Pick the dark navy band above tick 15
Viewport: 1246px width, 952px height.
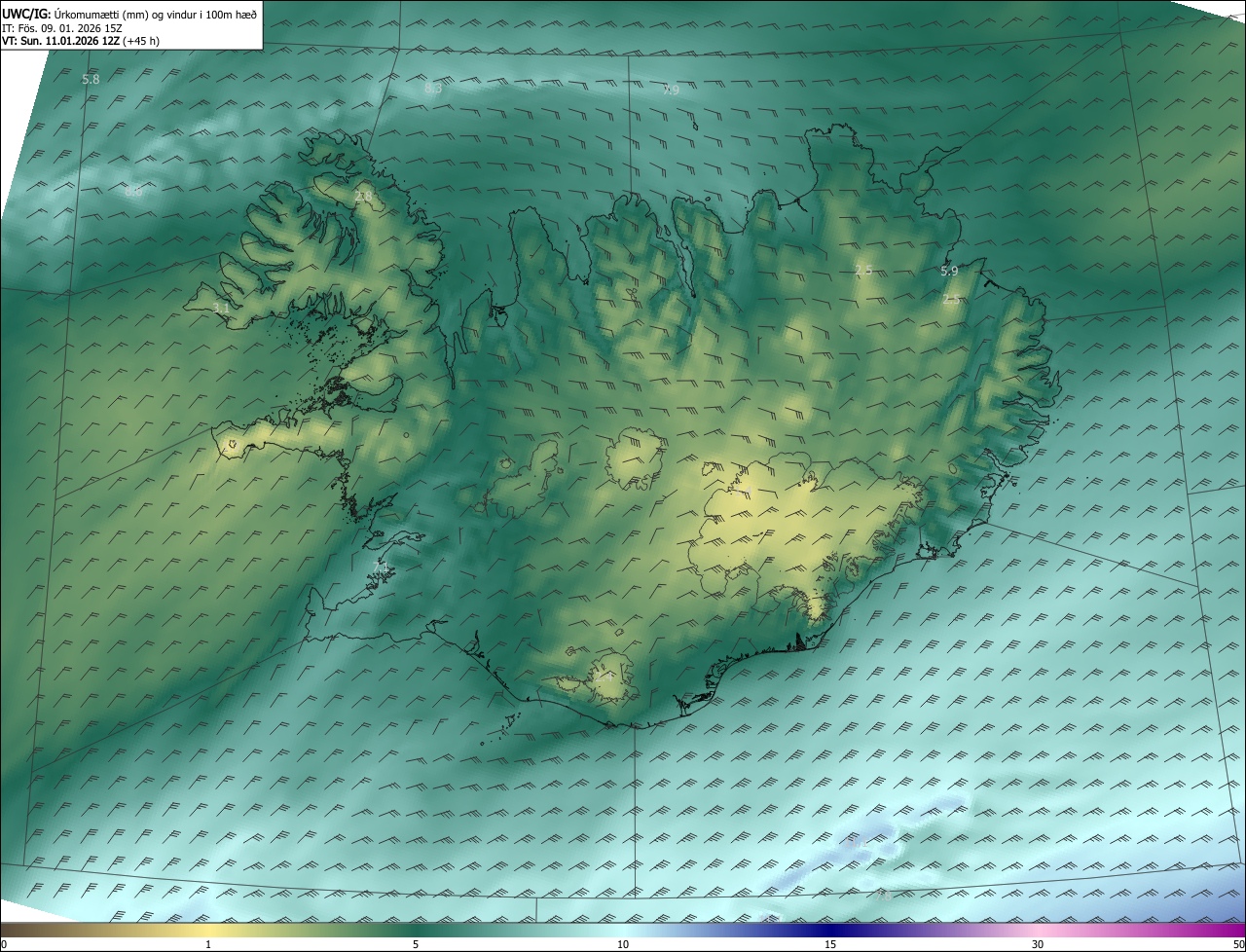pos(830,930)
